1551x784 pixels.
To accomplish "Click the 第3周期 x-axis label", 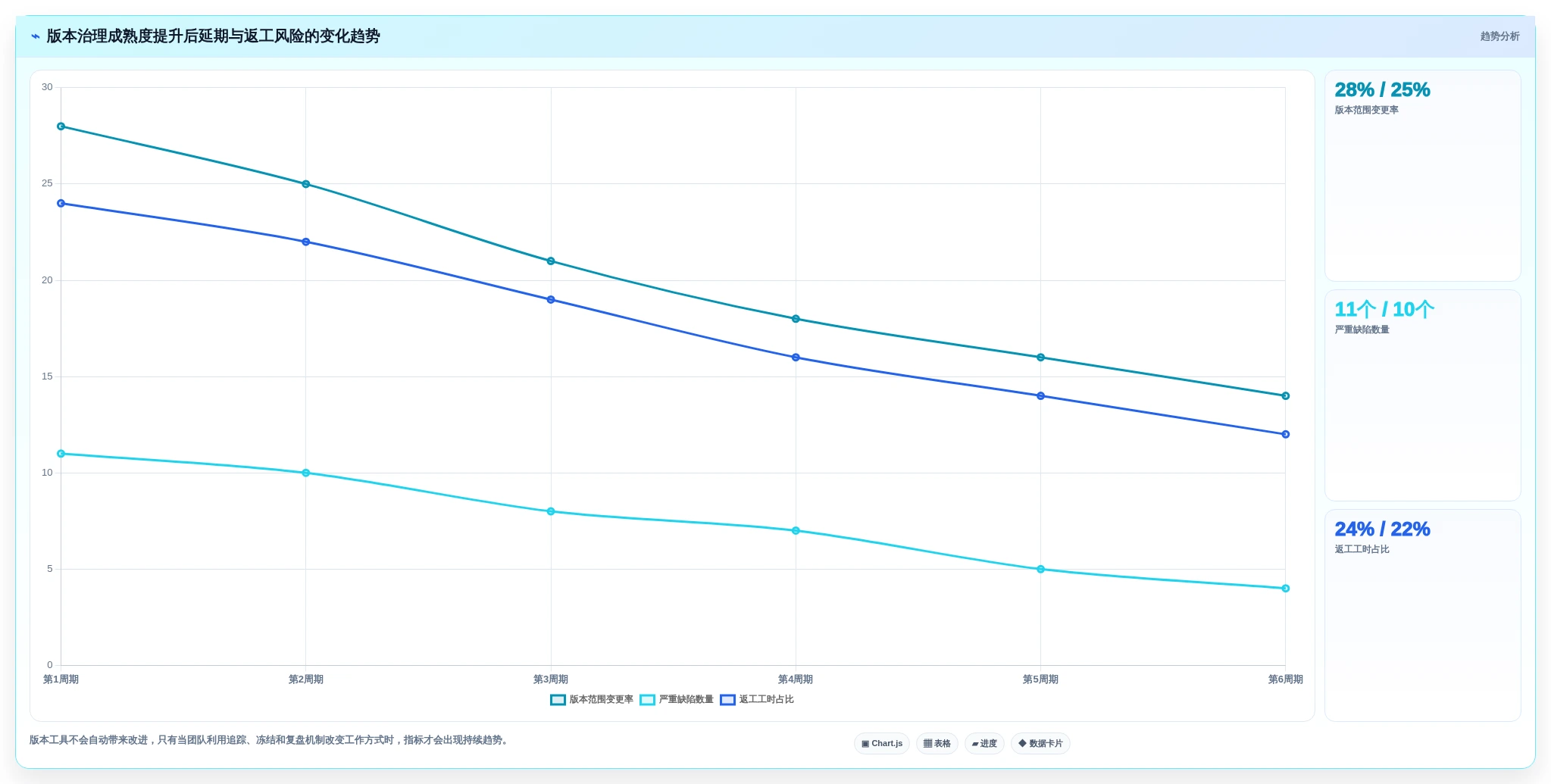I will [551, 679].
